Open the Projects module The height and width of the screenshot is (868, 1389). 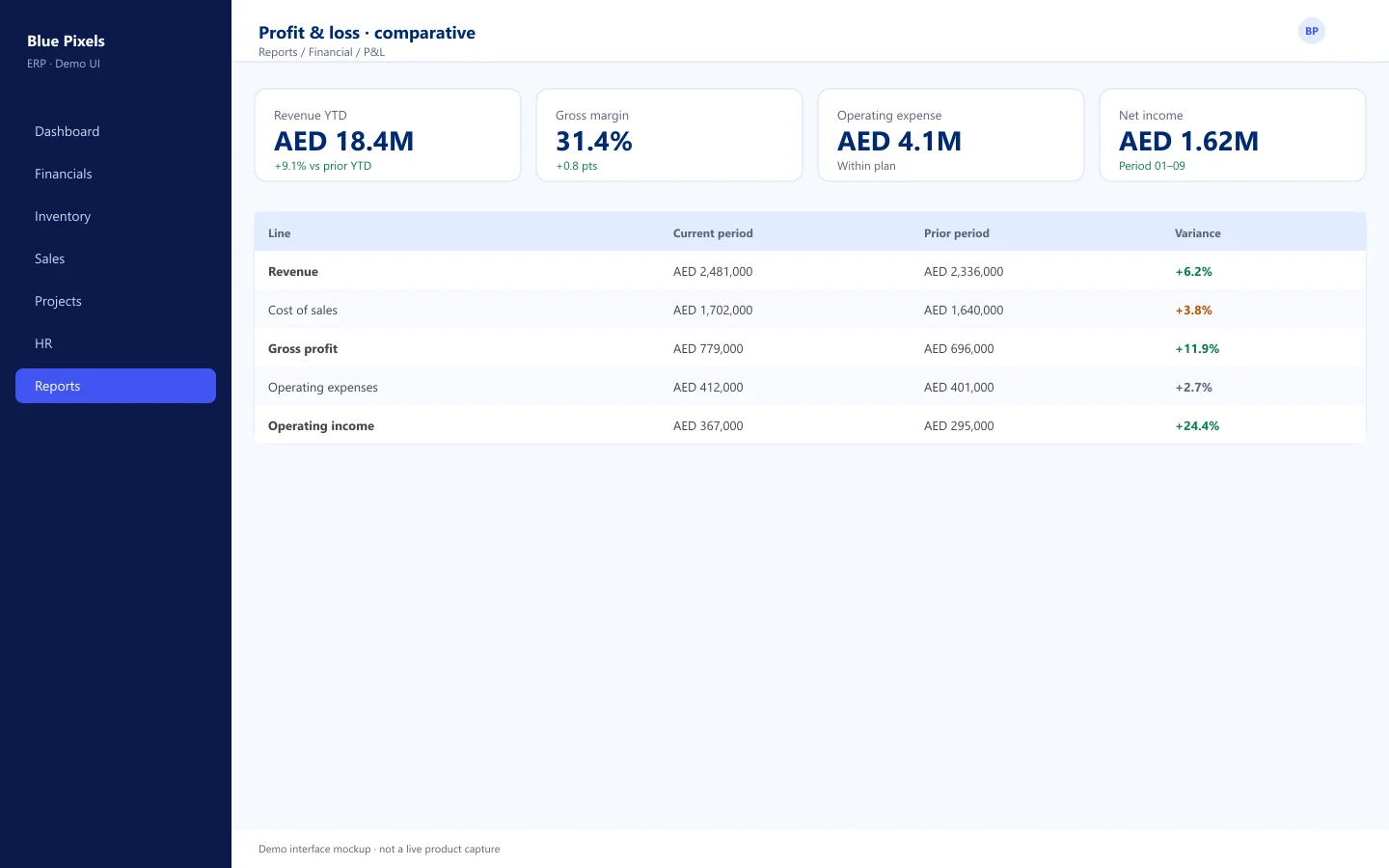(116, 301)
